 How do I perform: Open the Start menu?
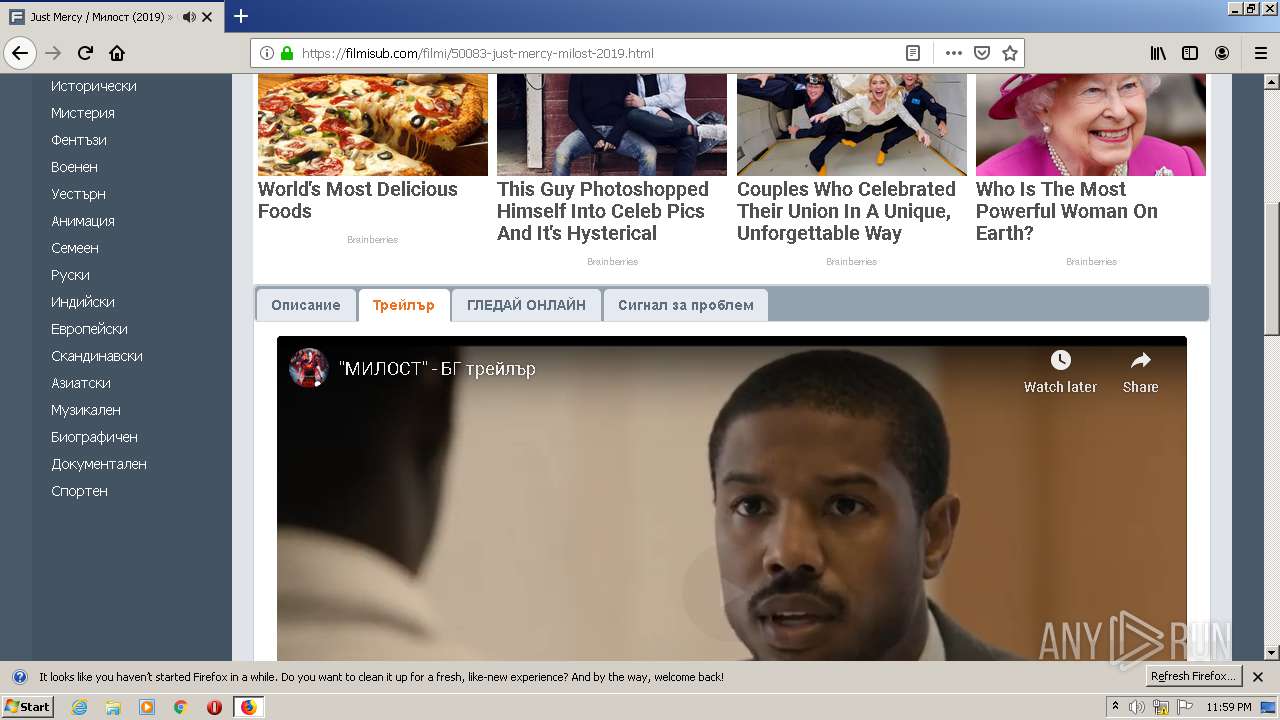28,707
